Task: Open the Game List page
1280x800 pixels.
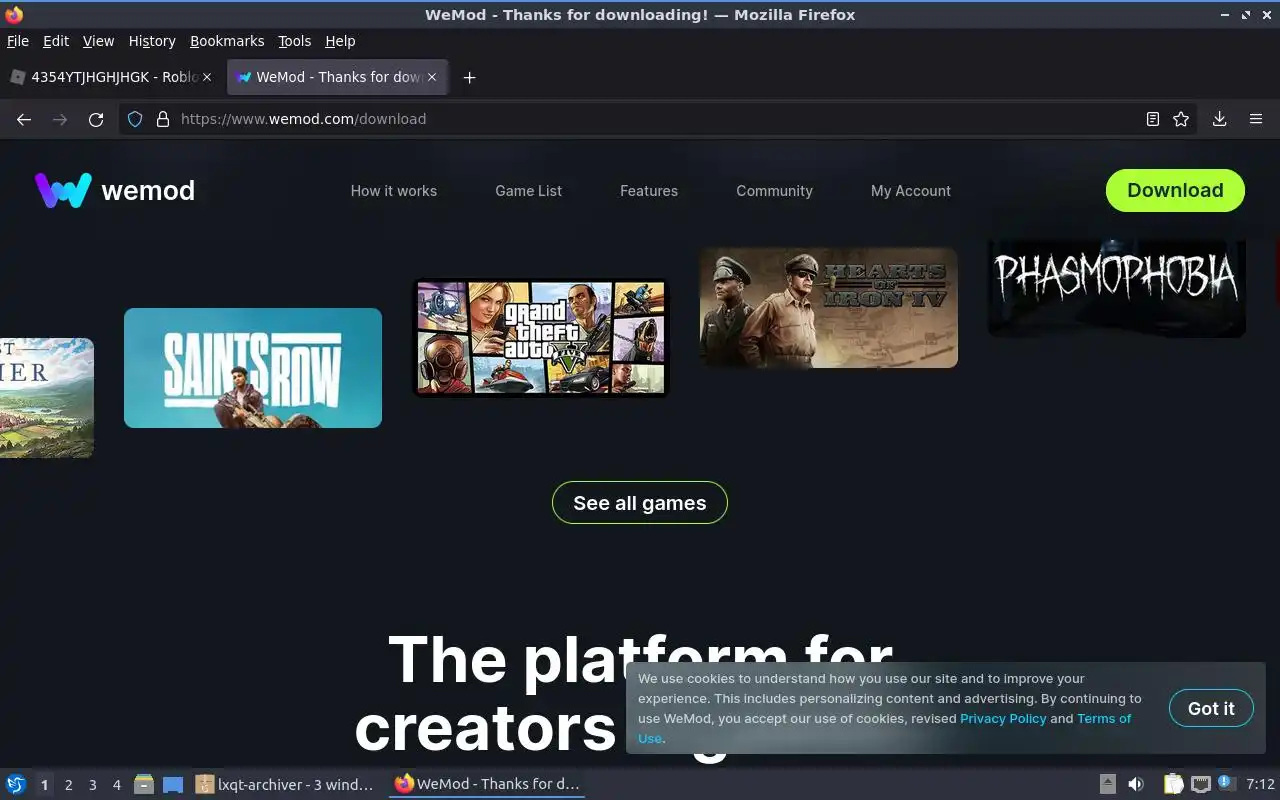Action: point(528,191)
